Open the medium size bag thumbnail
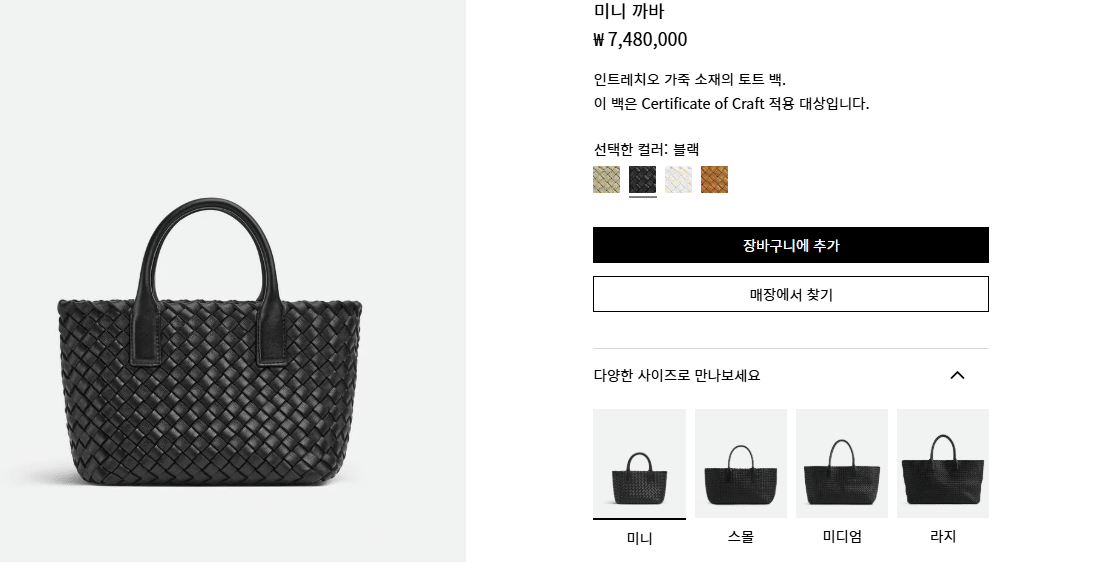Image resolution: width=1093 pixels, height=570 pixels. pos(841,463)
